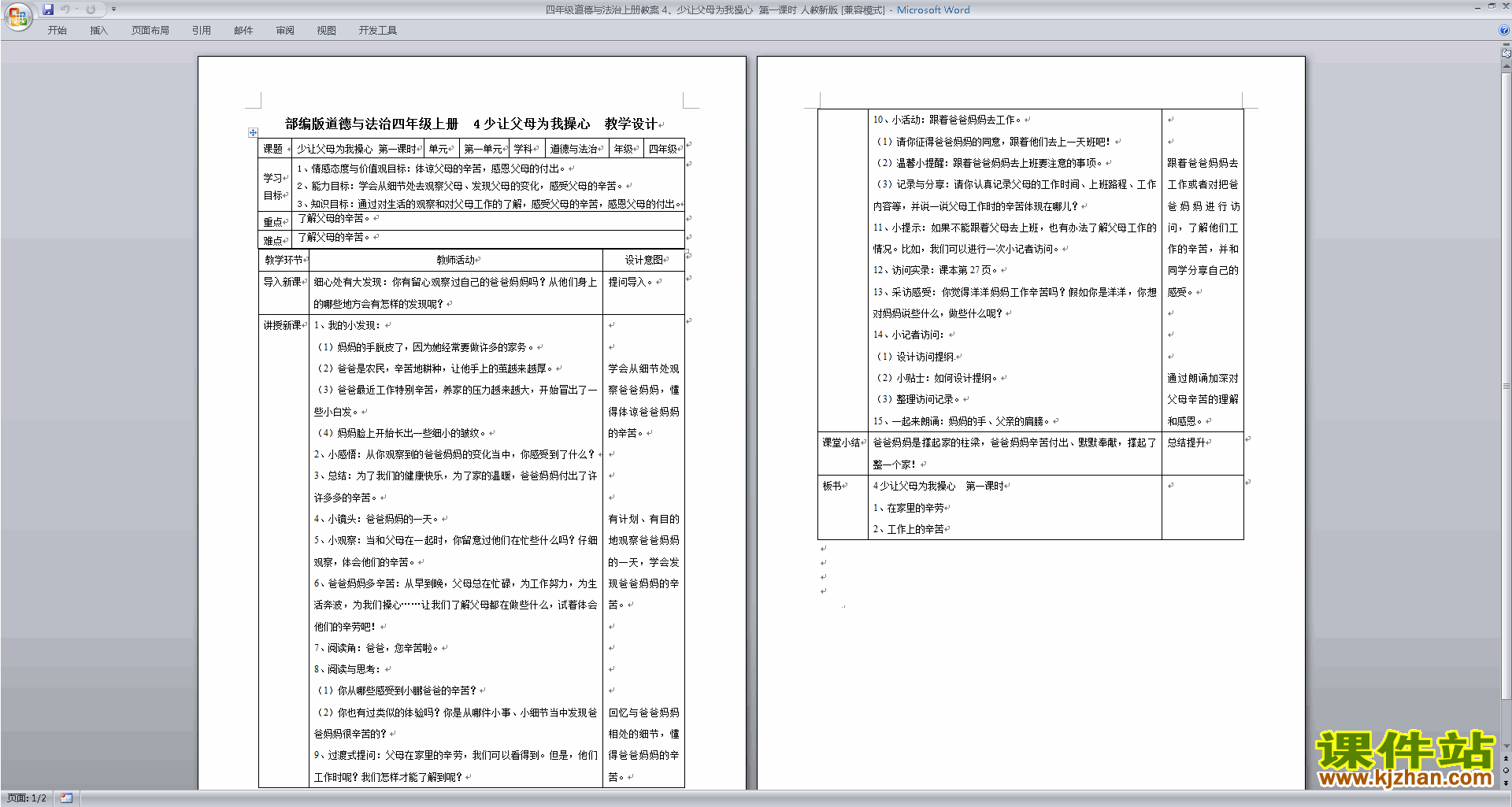The width and height of the screenshot is (1512, 807).
Task: Click the cell 少让父母为我操心 第一课时
Action: coord(357,149)
